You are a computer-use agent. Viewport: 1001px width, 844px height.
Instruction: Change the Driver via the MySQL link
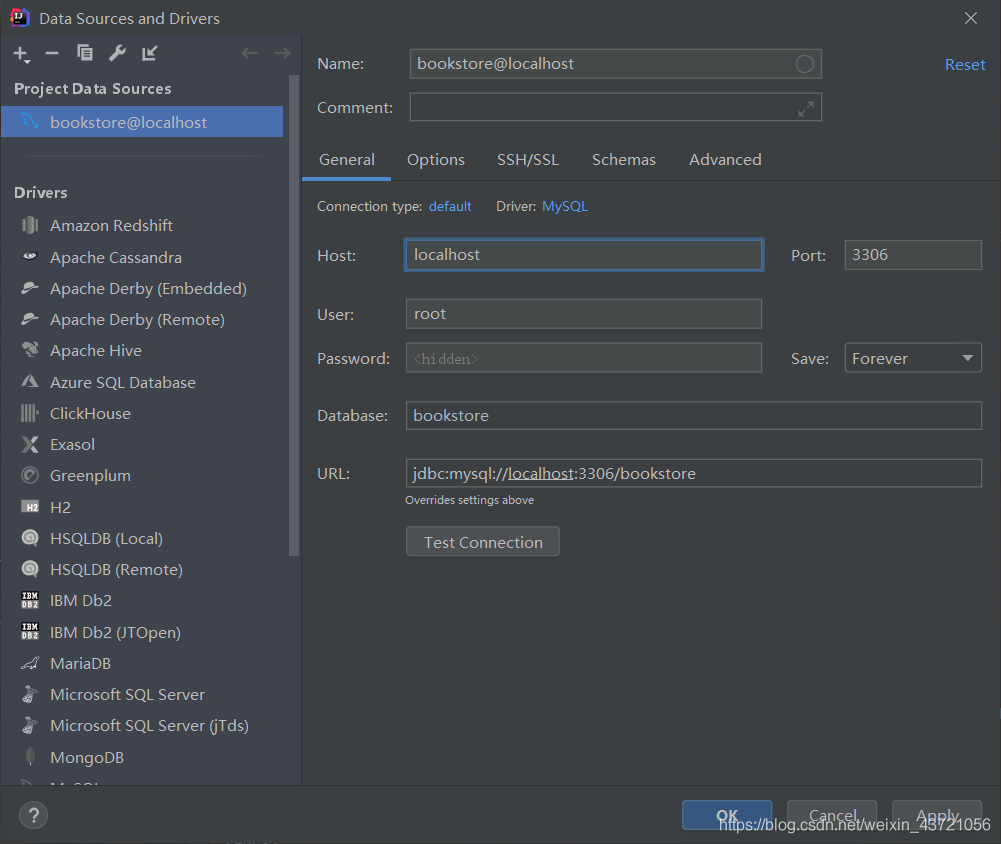565,206
